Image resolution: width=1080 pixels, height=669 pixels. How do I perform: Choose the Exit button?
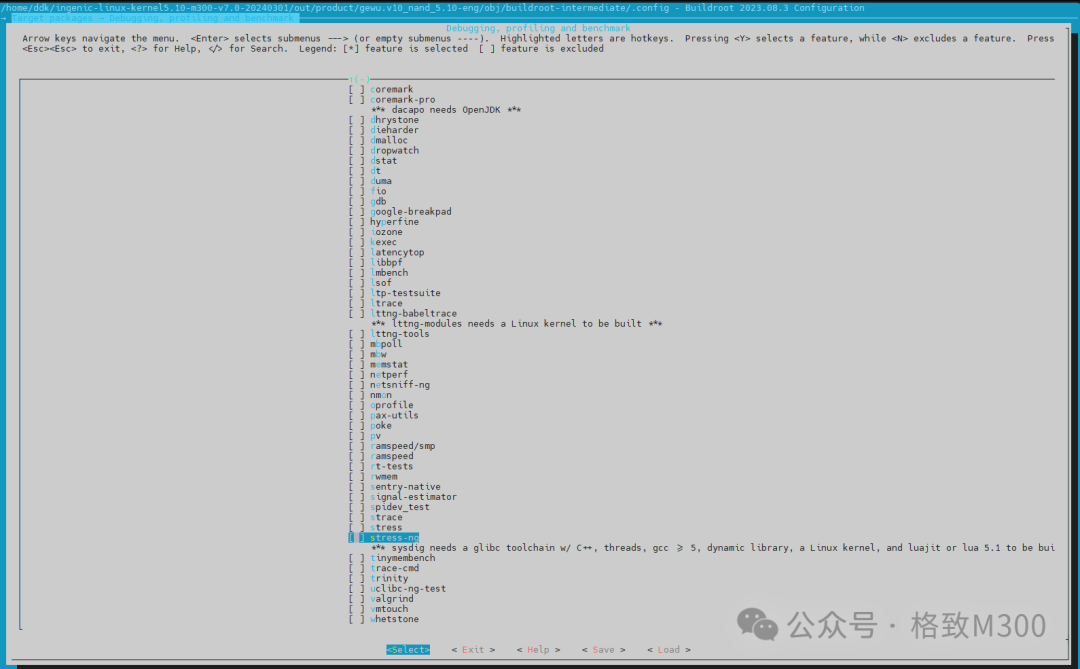pos(473,650)
